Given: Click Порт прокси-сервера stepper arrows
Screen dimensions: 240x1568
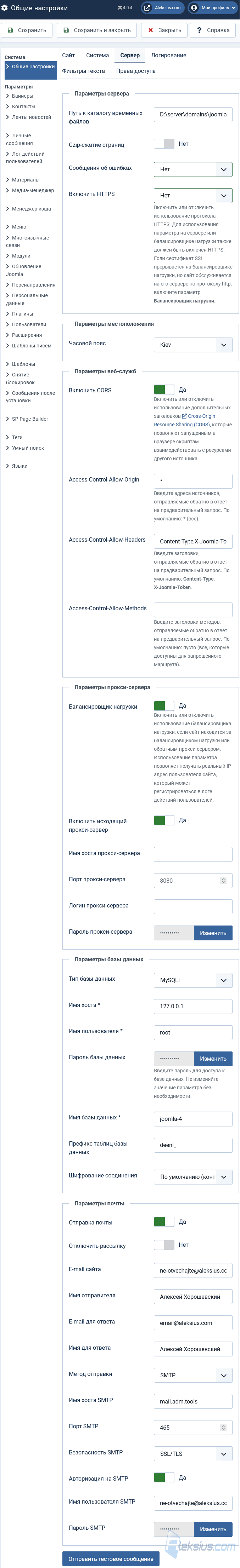Looking at the screenshot, I should 223,880.
